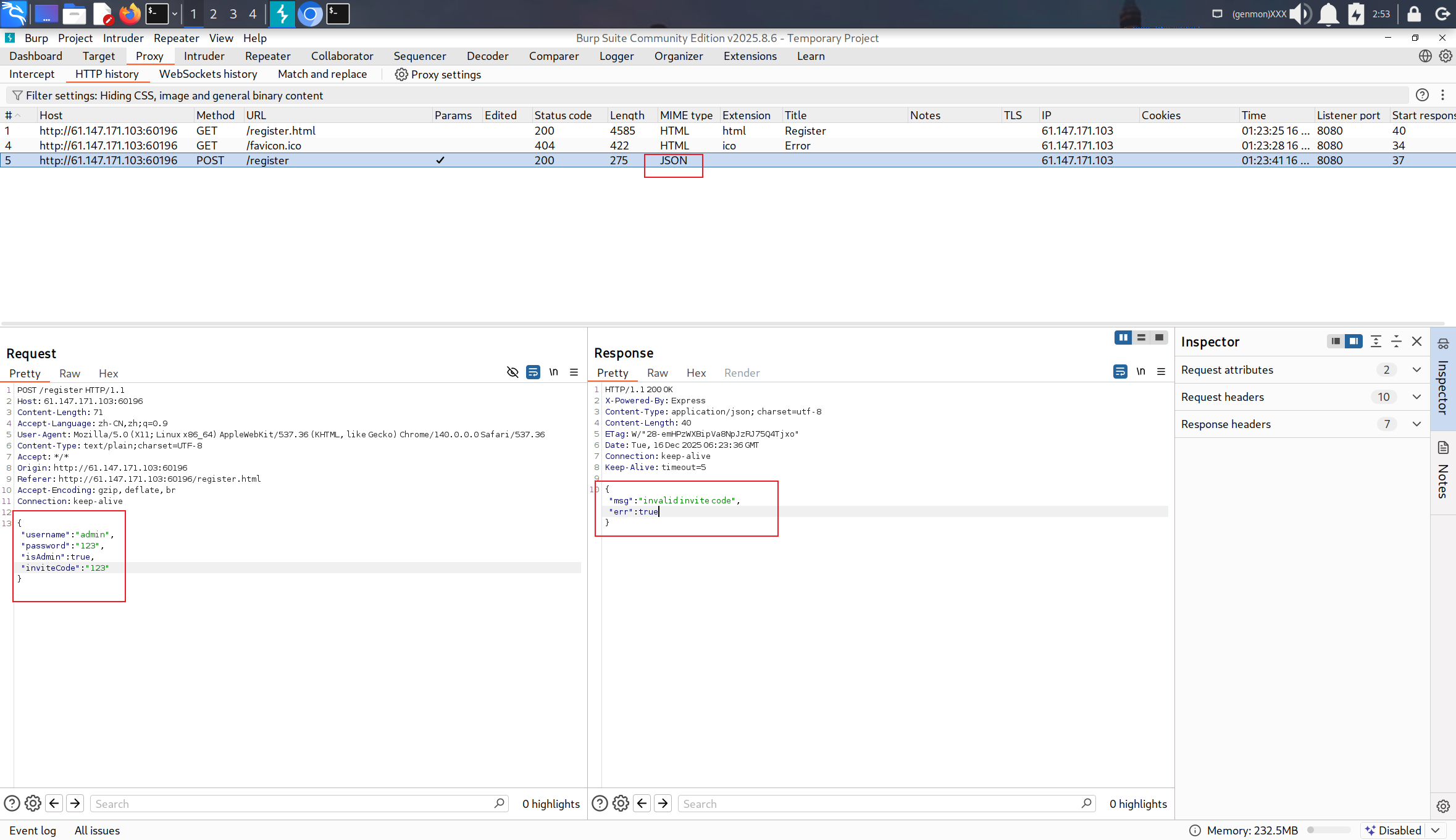Switch to the Repeater tab
The image size is (1456, 840).
pyautogui.click(x=267, y=56)
